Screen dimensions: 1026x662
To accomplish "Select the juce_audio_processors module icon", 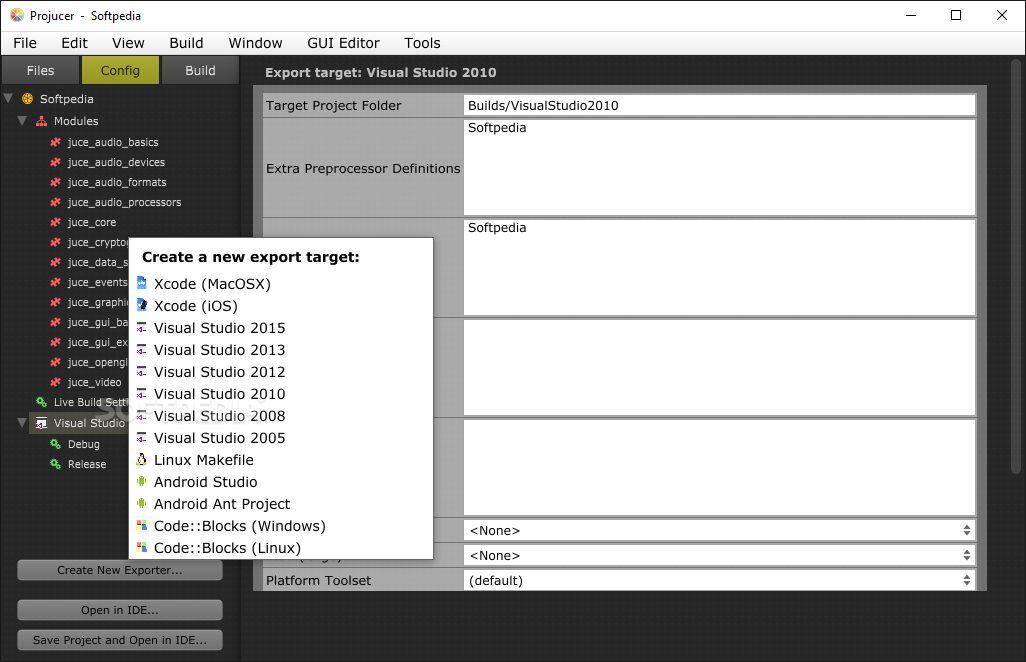I will click(x=56, y=202).
